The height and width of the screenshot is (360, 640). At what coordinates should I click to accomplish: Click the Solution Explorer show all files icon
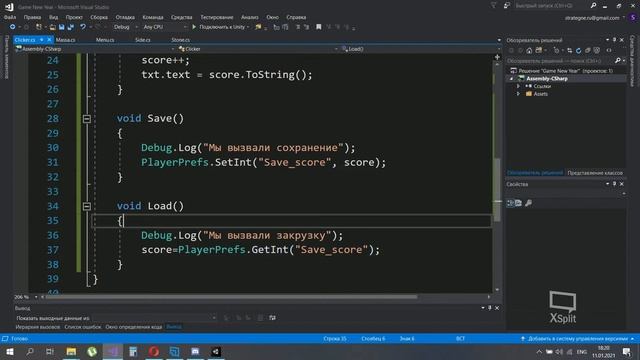point(597,51)
